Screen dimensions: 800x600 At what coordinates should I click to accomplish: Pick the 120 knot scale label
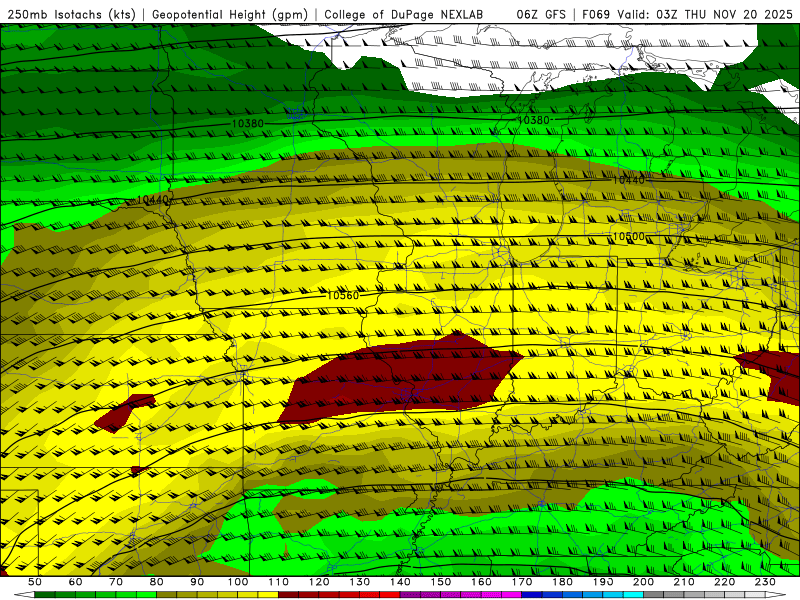[x=319, y=582]
